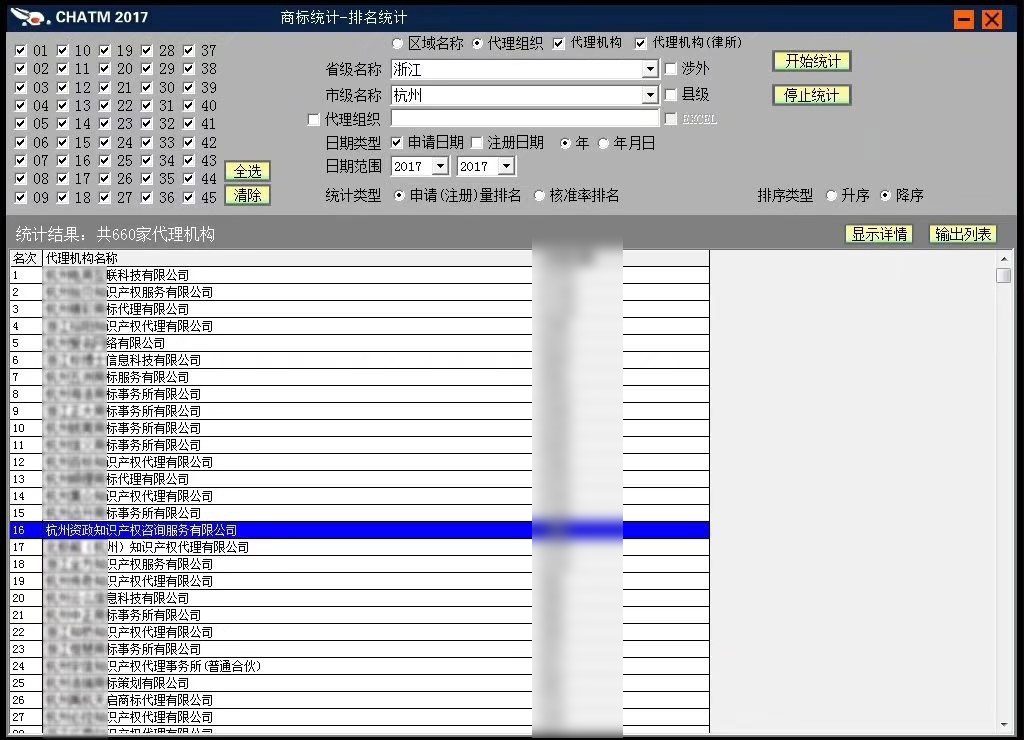Select the 核准率排名 radio option
This screenshot has height=740, width=1024.
[540, 196]
